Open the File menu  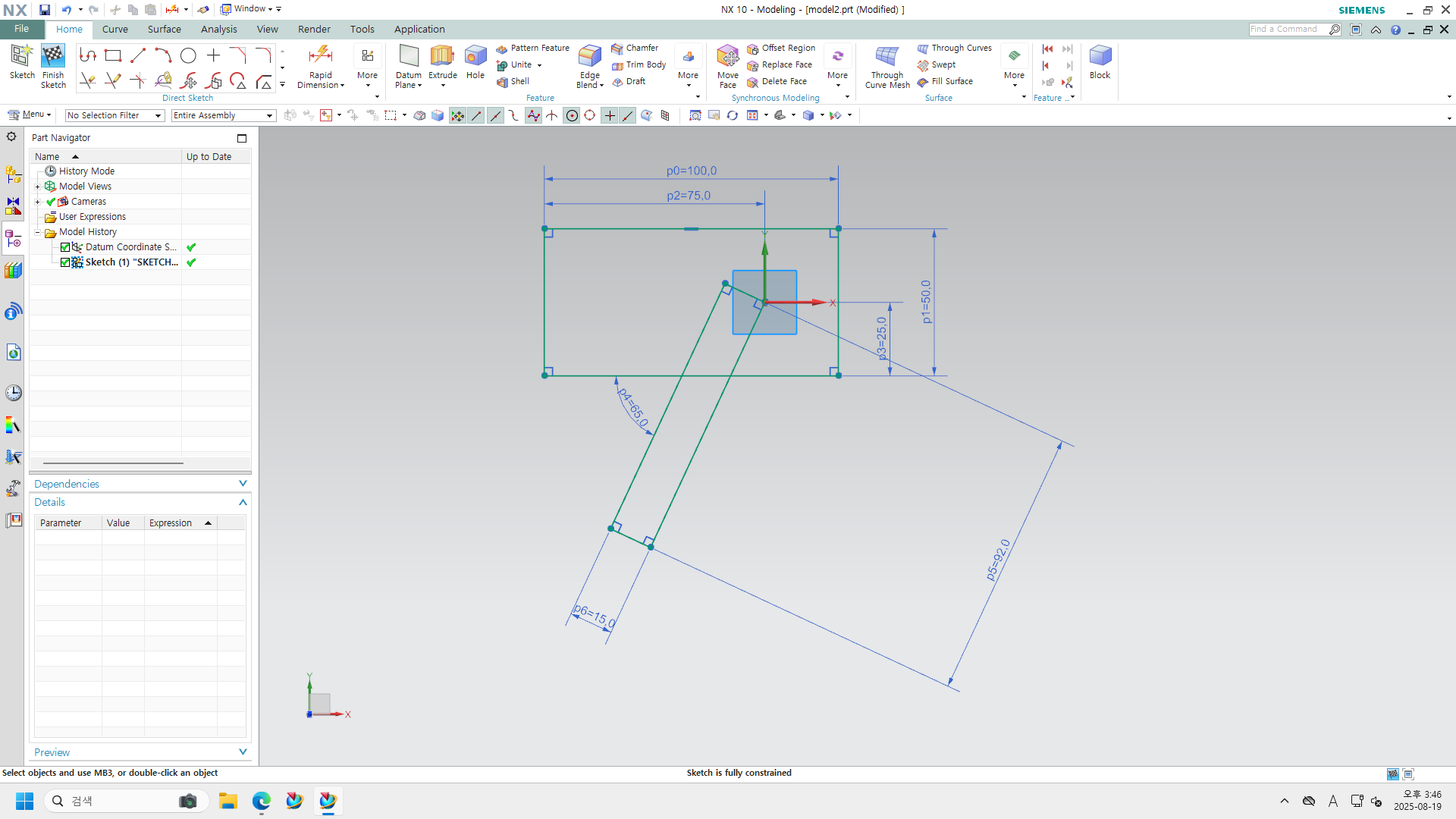click(22, 29)
